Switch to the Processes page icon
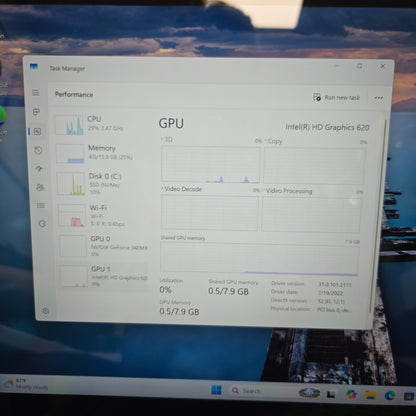Screen dimensions: 416x416 36,112
